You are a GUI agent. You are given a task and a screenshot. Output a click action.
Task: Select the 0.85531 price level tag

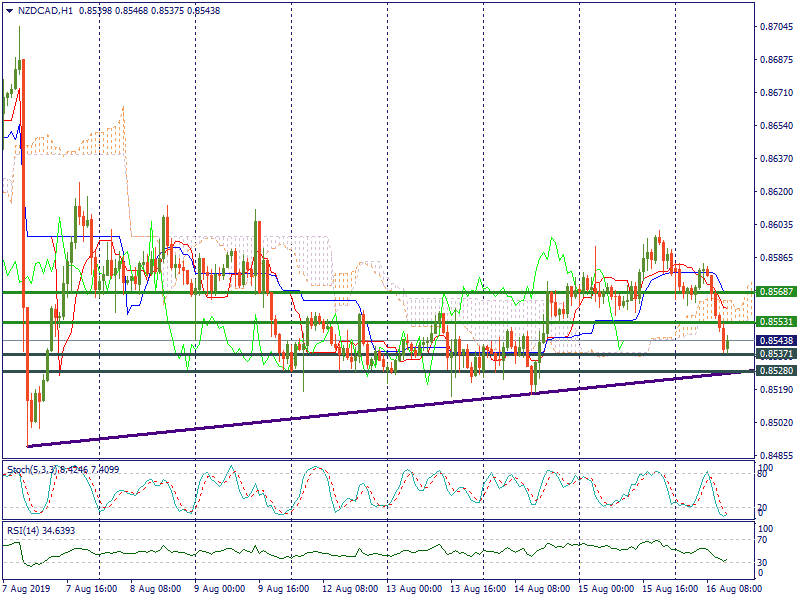775,322
